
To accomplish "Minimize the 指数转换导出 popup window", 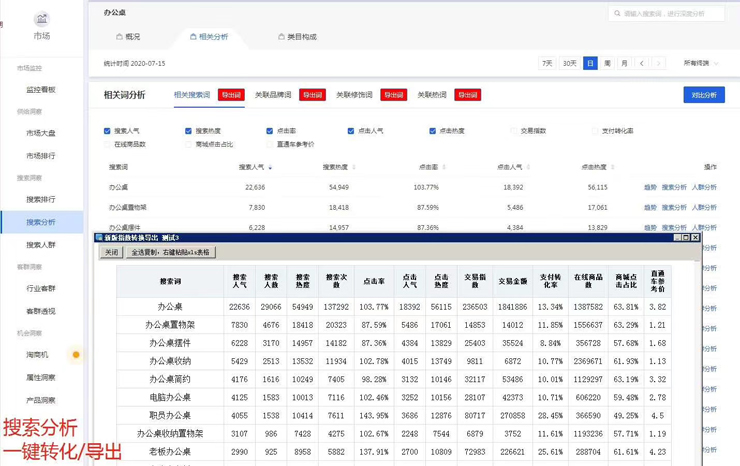I will pyautogui.click(x=677, y=237).
